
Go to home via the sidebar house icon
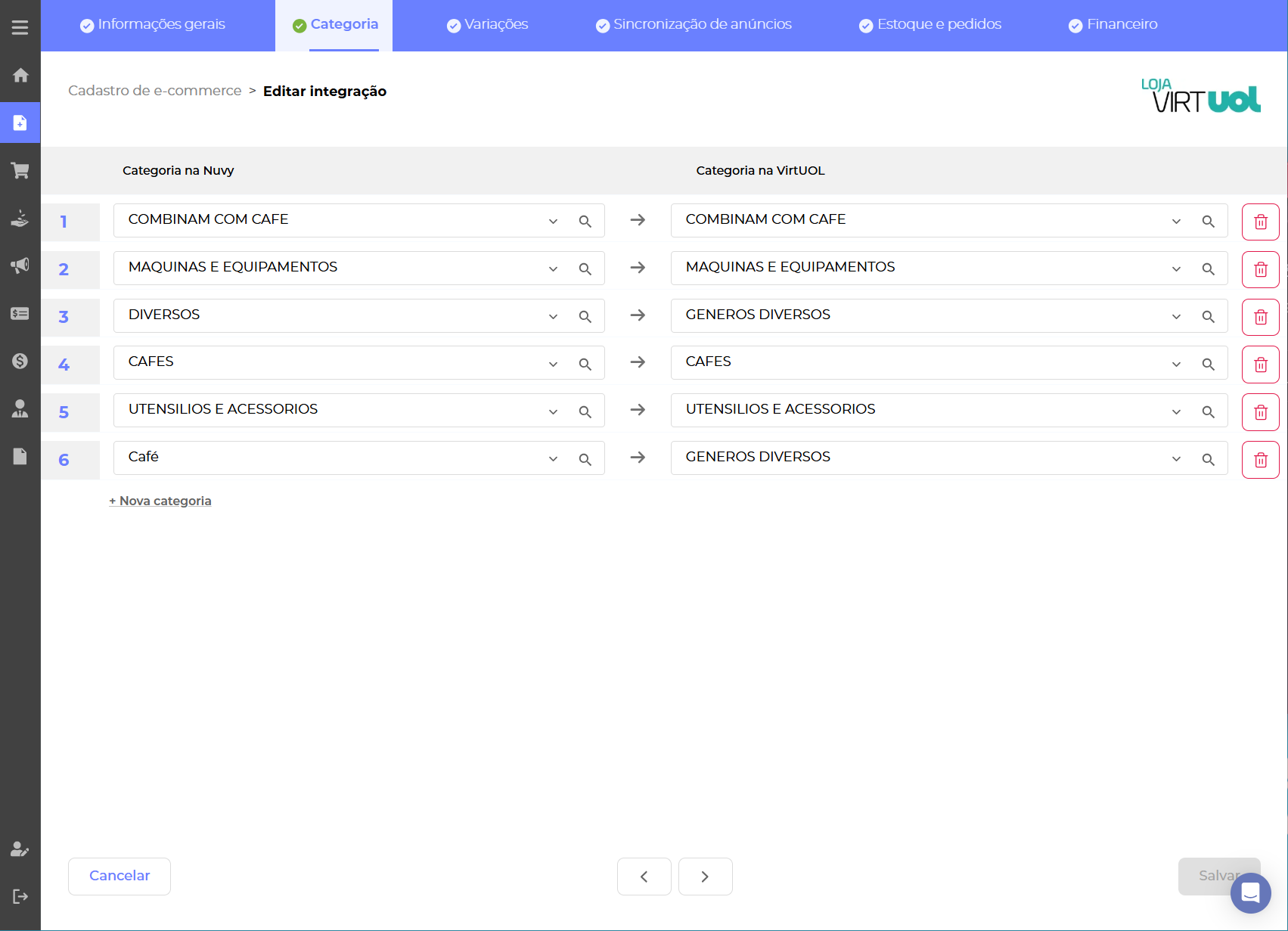point(20,75)
